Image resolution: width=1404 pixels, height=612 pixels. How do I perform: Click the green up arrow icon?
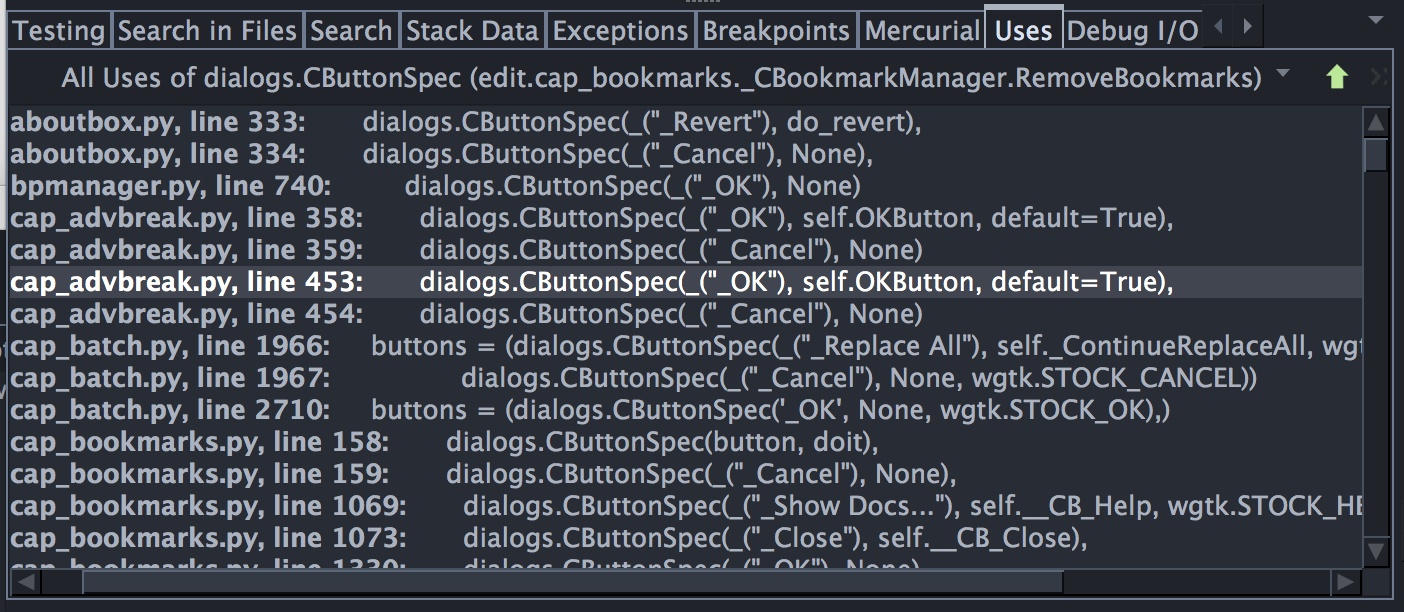(1337, 78)
